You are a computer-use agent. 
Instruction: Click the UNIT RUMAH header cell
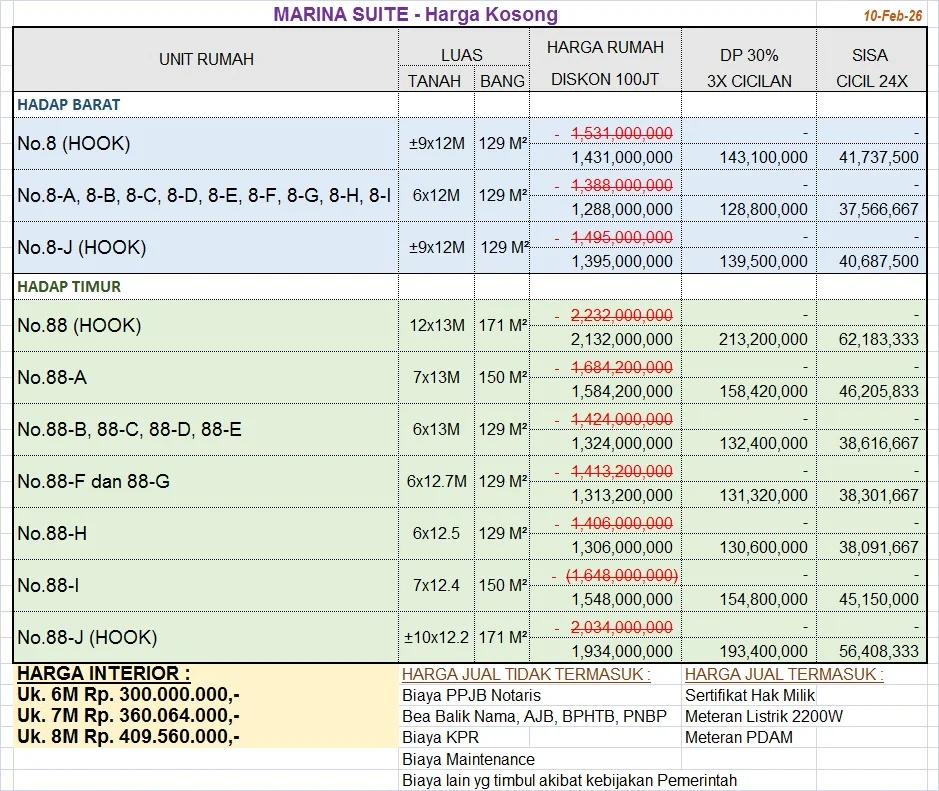[x=206, y=59]
